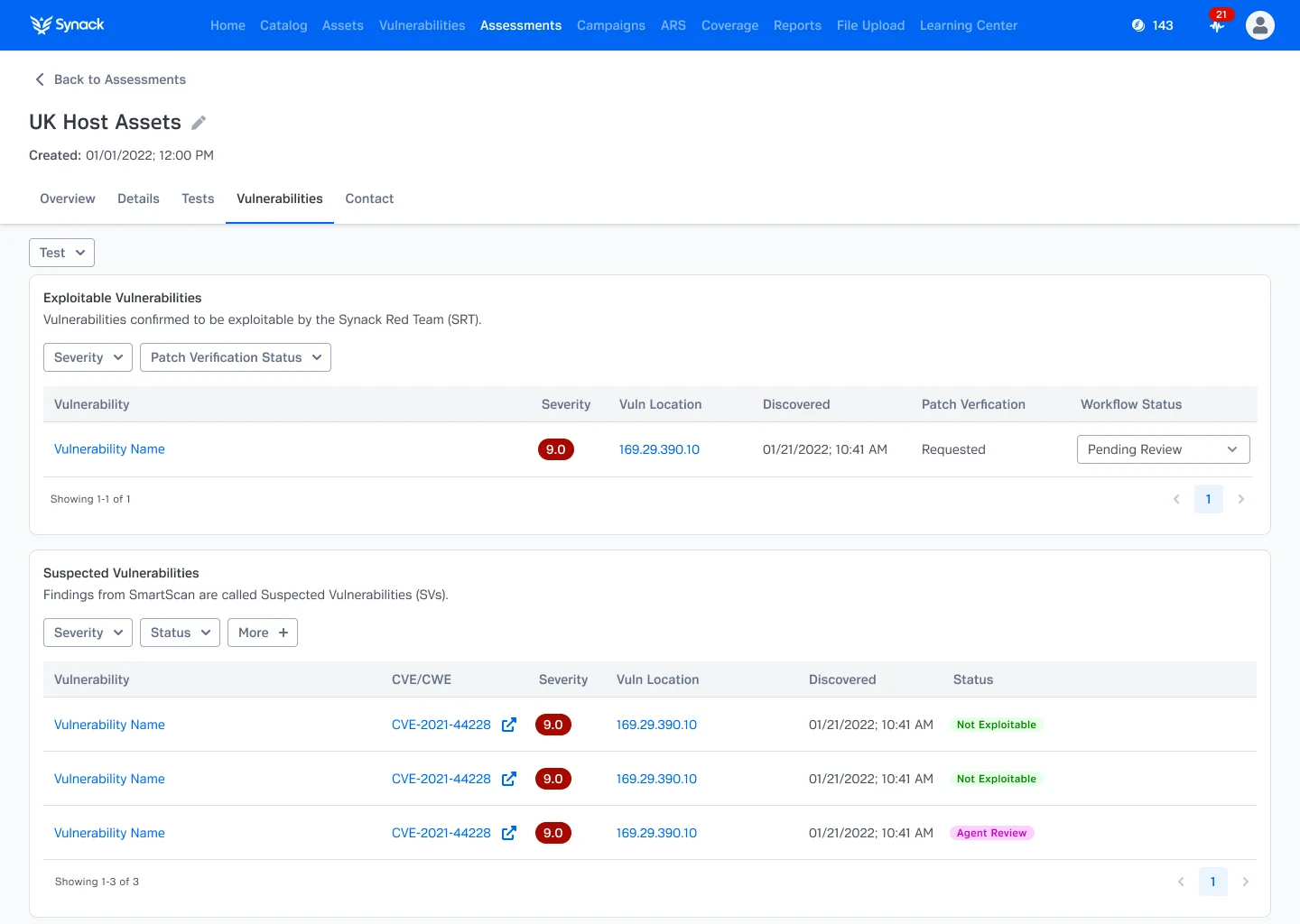The width and height of the screenshot is (1300, 924).
Task: Open the Vulnerability Name link in the exploitable table
Action: click(109, 449)
